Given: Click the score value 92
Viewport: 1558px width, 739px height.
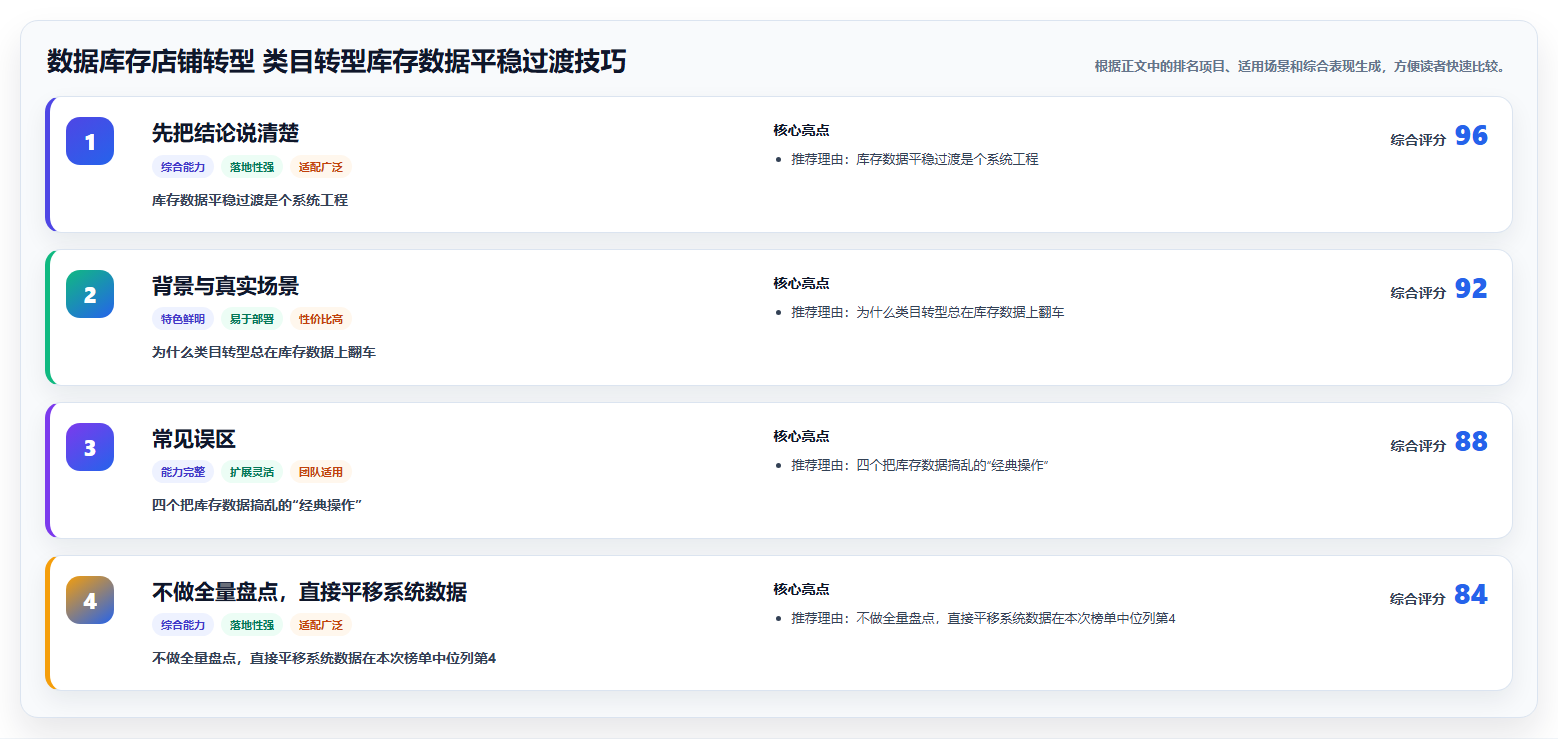Looking at the screenshot, I should 1471,289.
